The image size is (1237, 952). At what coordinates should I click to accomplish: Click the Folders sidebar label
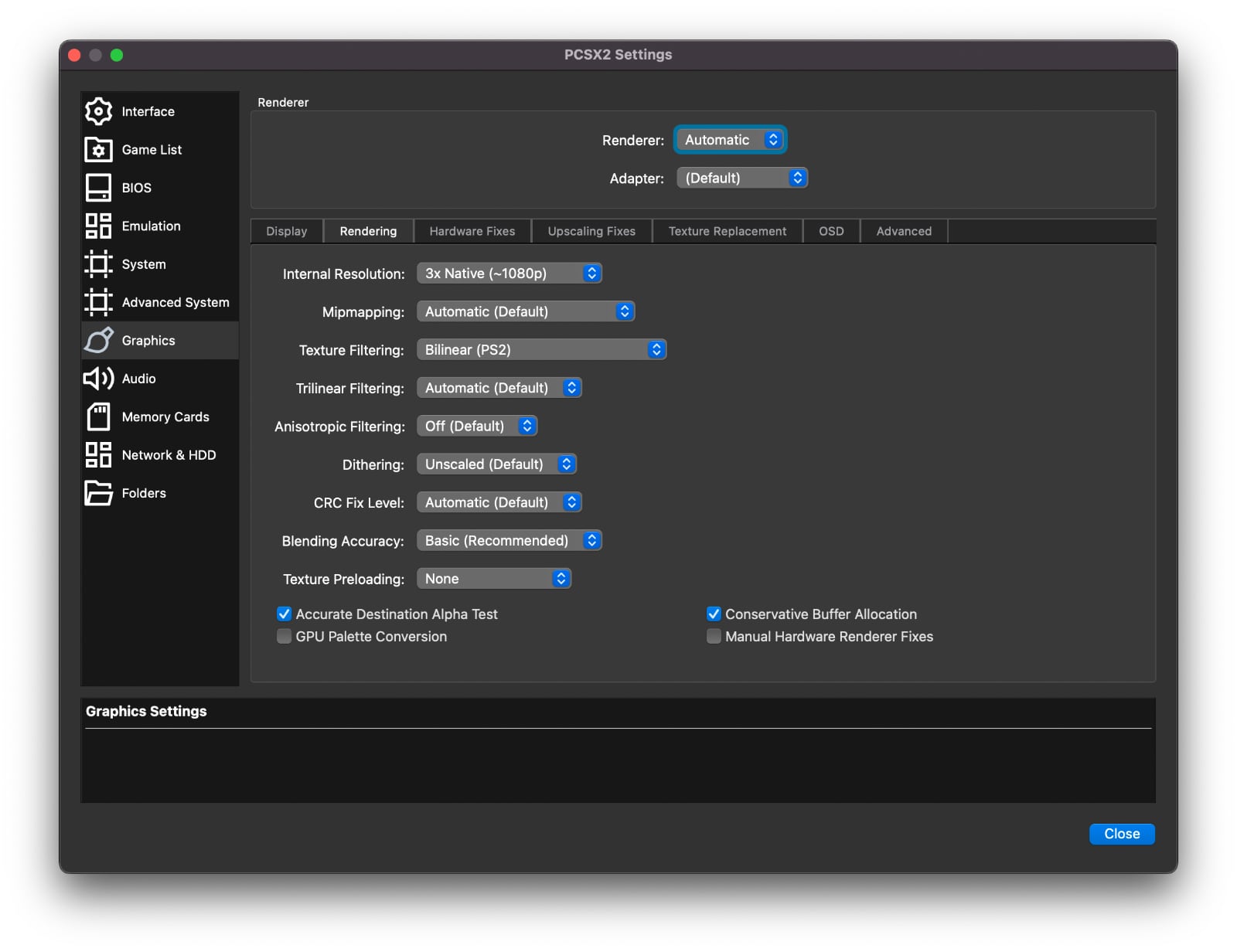coord(144,493)
